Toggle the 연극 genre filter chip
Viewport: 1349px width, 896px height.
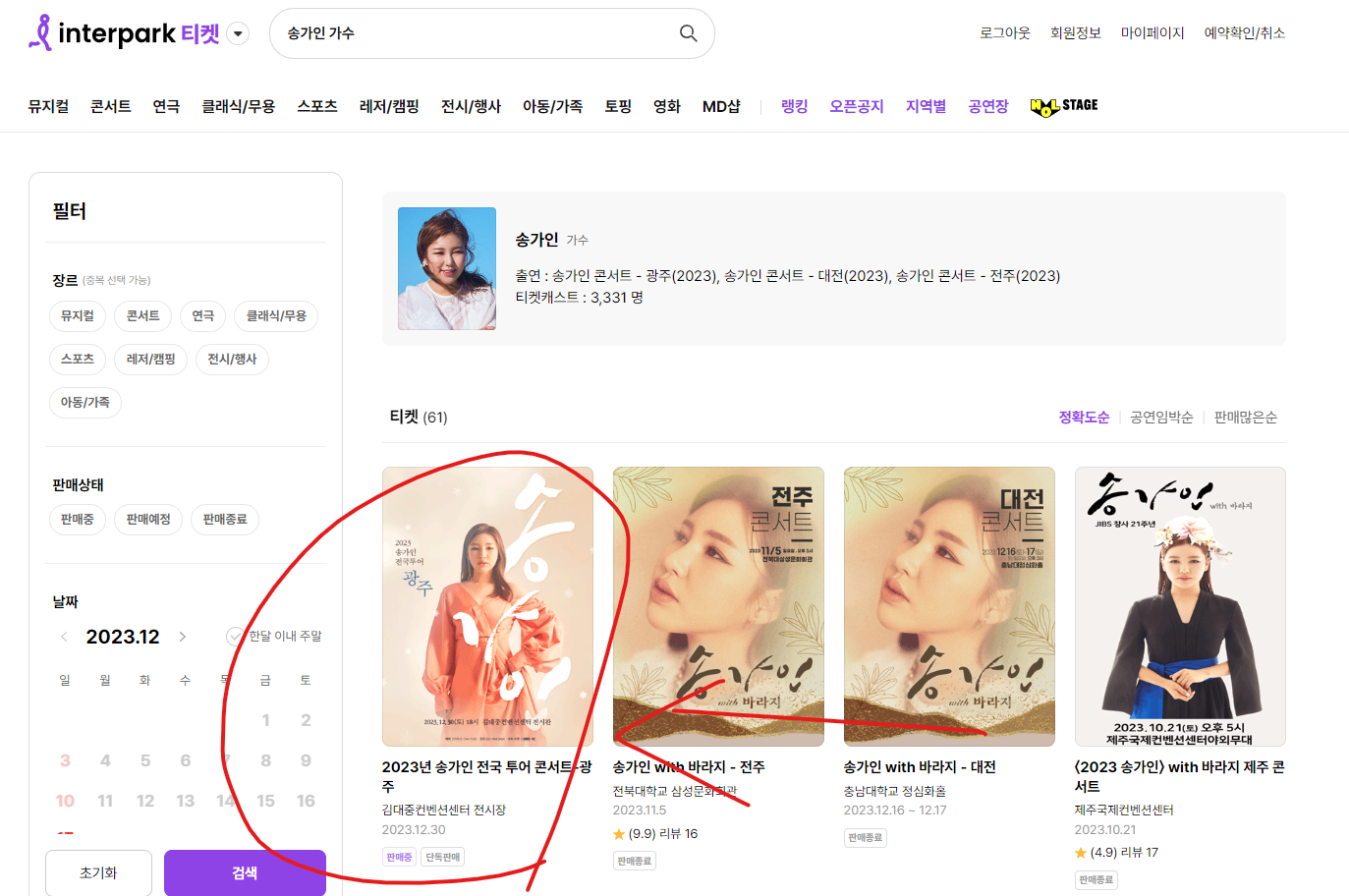[x=203, y=316]
